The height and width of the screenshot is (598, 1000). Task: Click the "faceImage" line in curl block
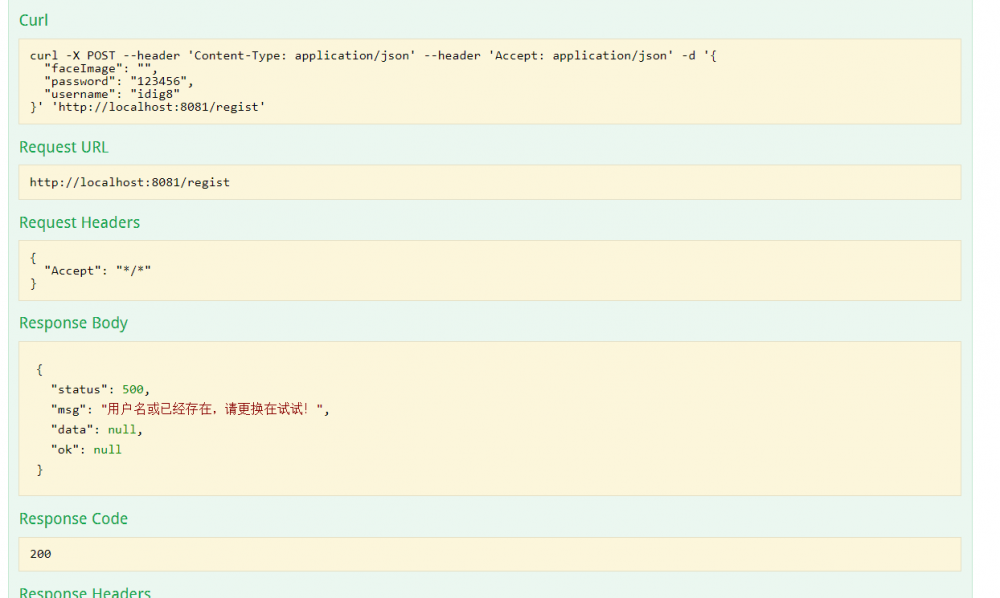click(100, 69)
